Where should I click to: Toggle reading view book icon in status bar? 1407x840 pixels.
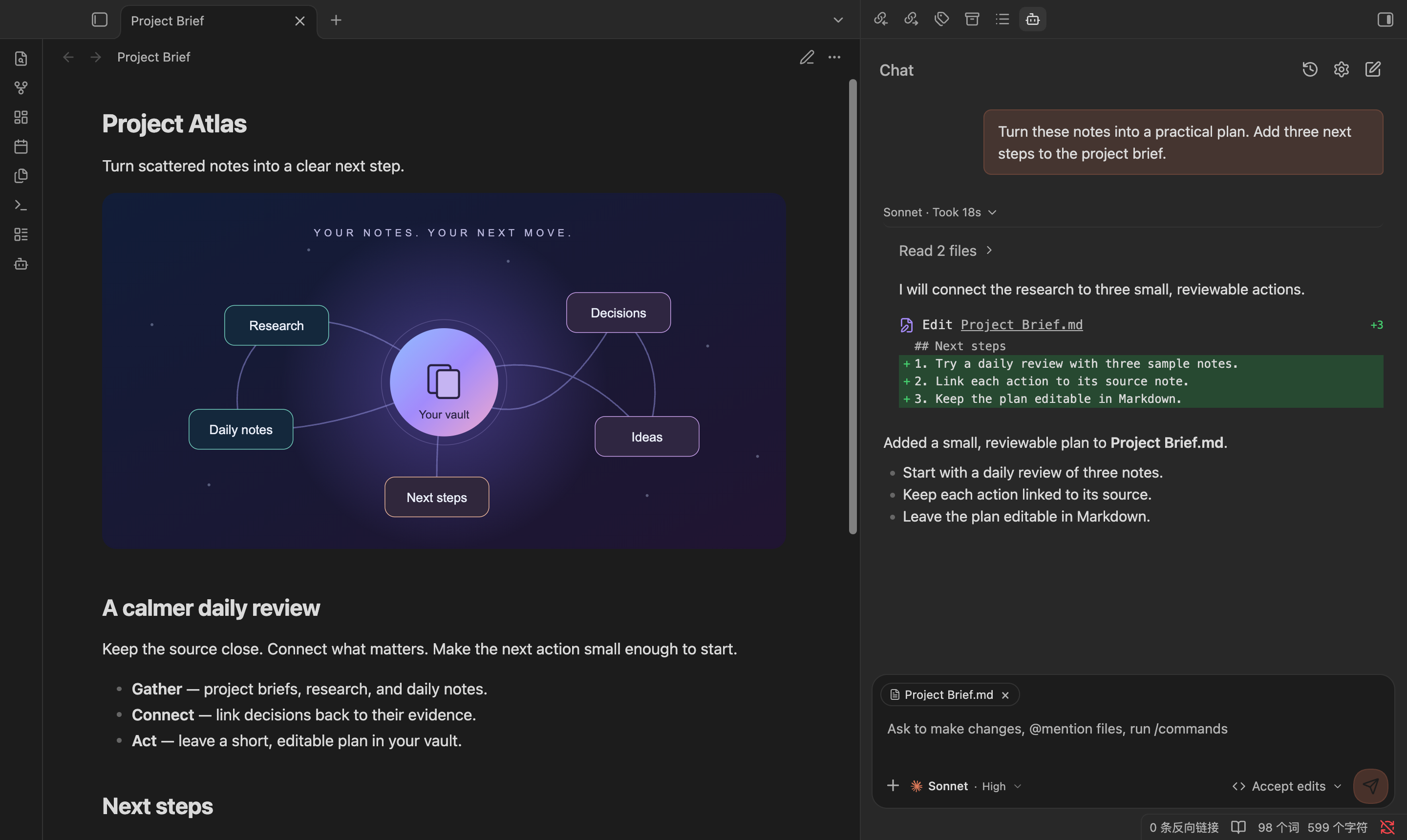[1238, 828]
